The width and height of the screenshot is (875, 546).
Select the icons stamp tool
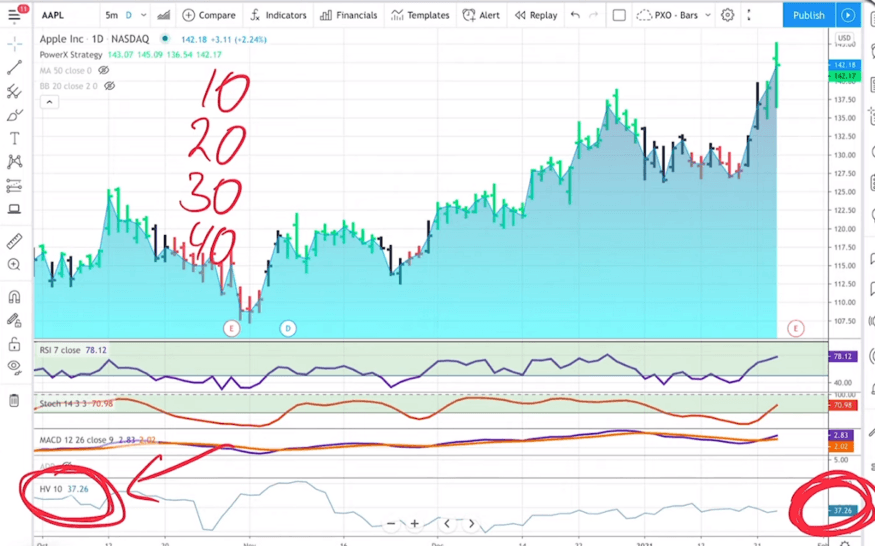(15, 209)
